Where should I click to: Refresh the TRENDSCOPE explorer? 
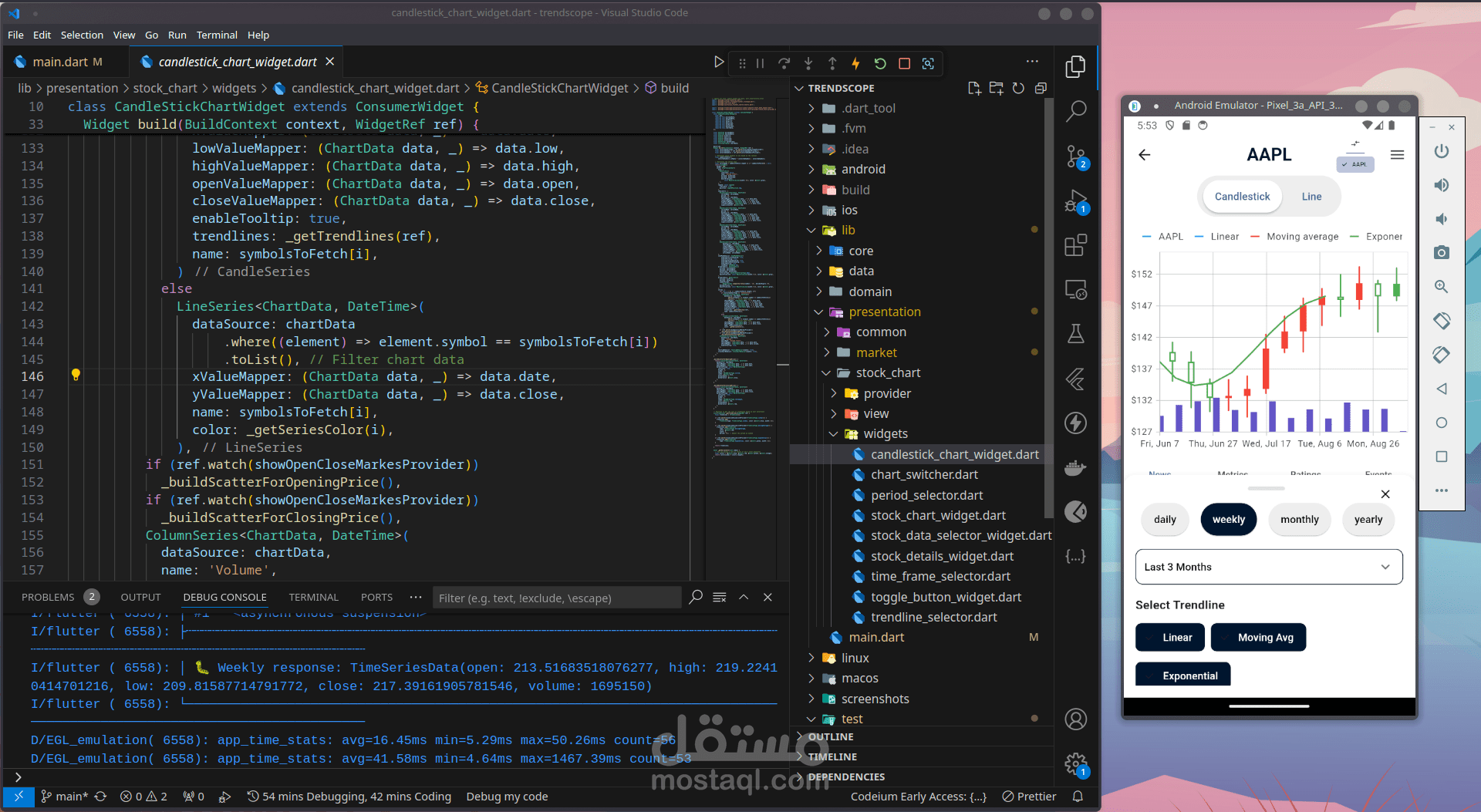click(1018, 88)
